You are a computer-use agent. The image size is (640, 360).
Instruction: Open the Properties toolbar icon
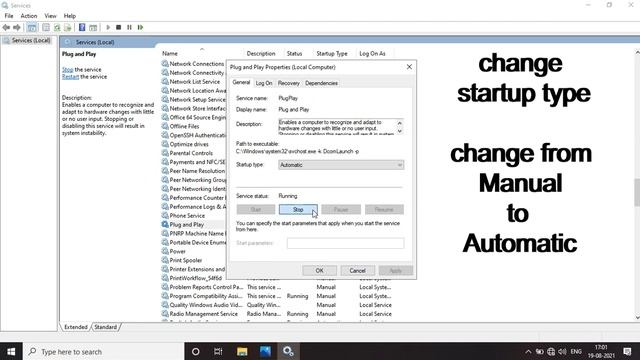pos(46,27)
